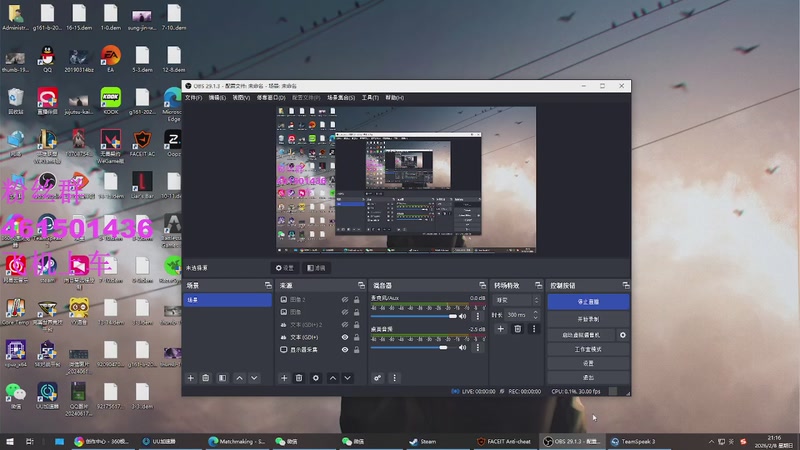
Task: Adjust the 300 ms transition duration stepper
Action: pos(535,315)
